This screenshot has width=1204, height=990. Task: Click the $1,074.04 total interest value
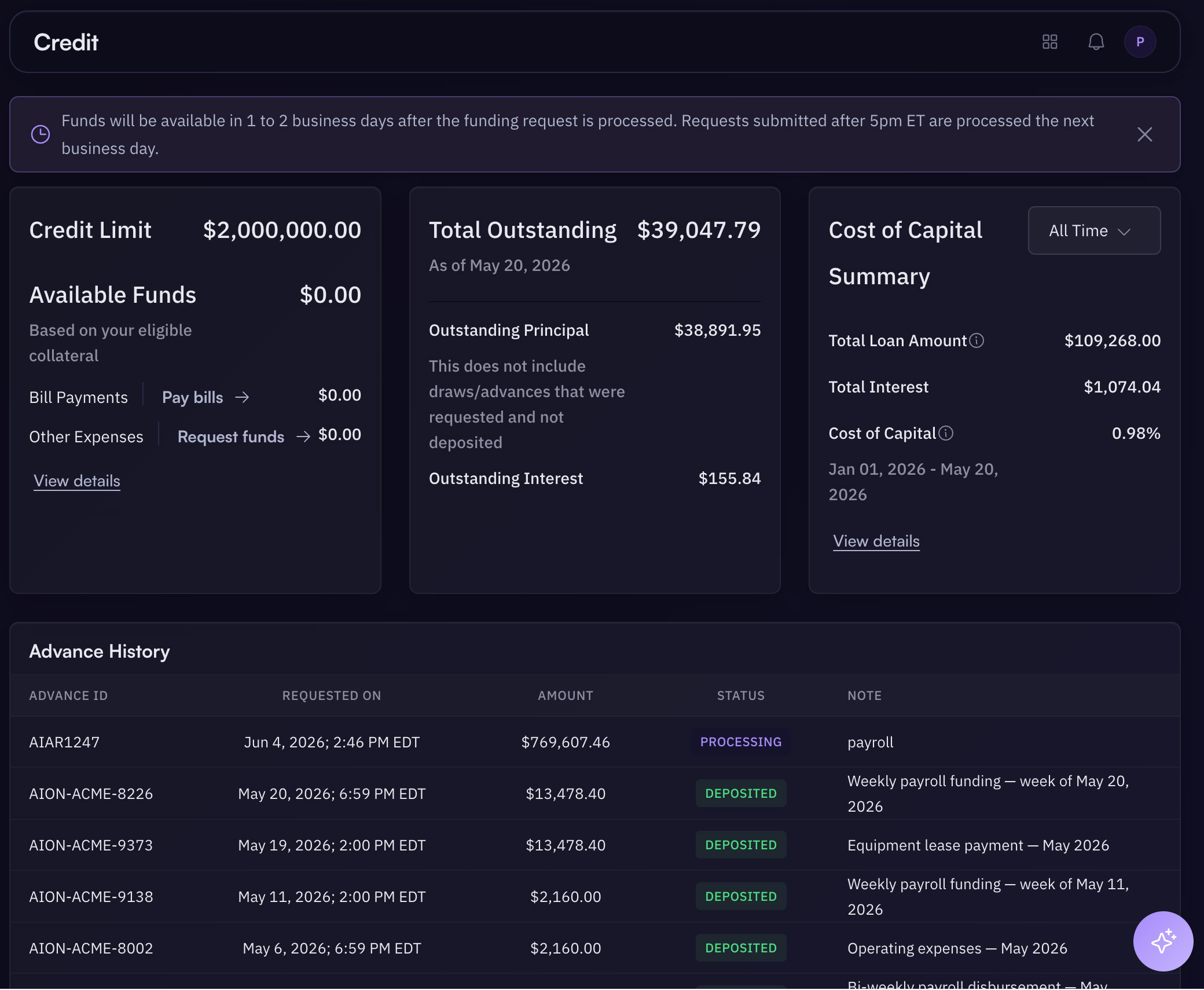[1122, 387]
